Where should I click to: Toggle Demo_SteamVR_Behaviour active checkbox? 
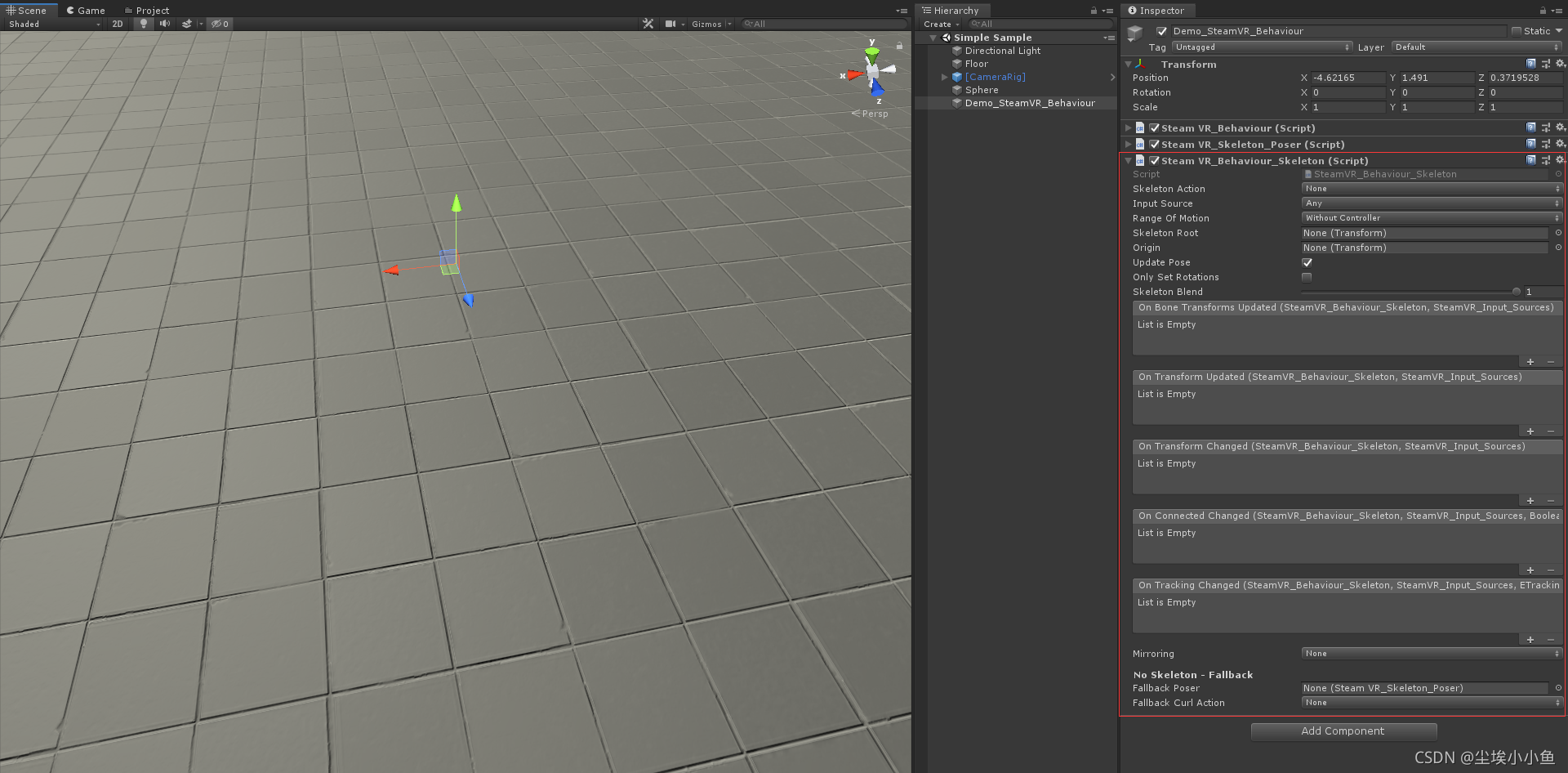click(1162, 31)
